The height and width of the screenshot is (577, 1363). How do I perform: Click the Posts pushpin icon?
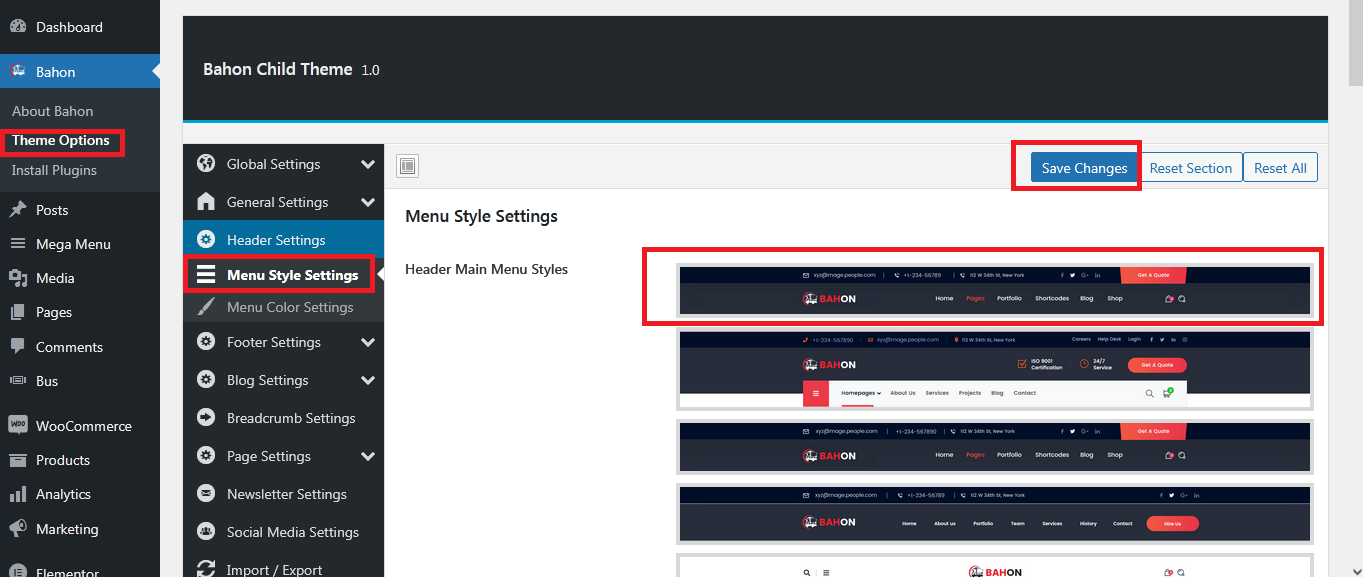coord(18,210)
